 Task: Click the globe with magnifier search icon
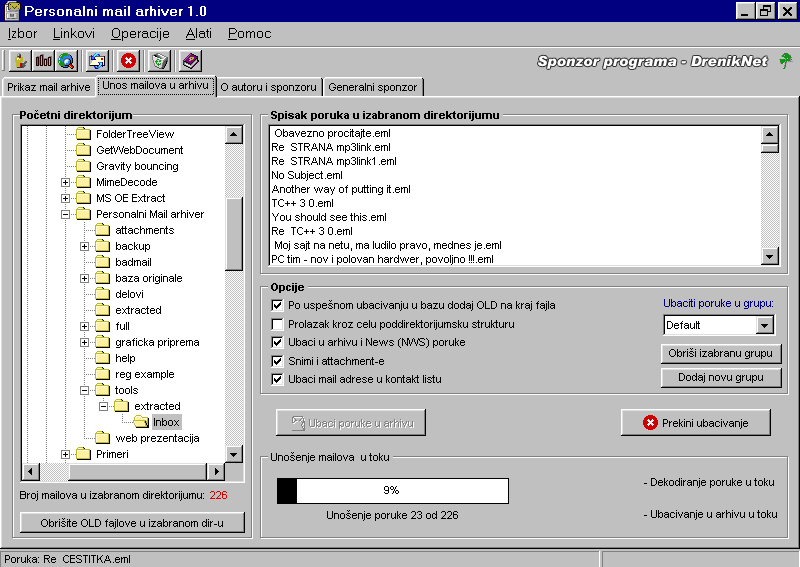tap(66, 61)
